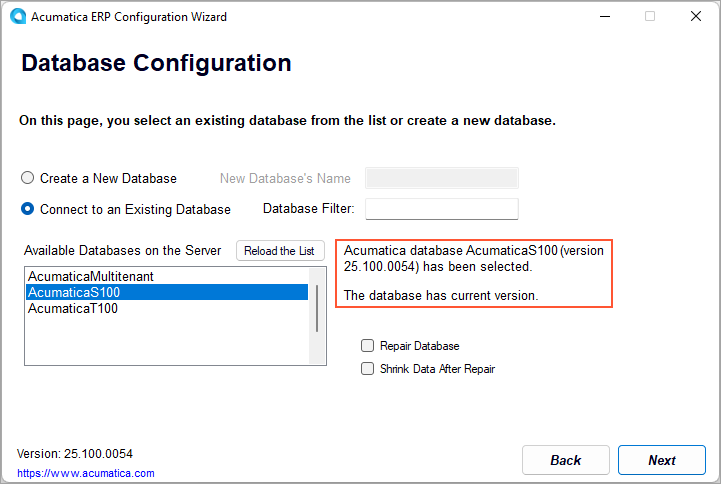
Task: Click the database list scrollbar
Action: tap(317, 308)
